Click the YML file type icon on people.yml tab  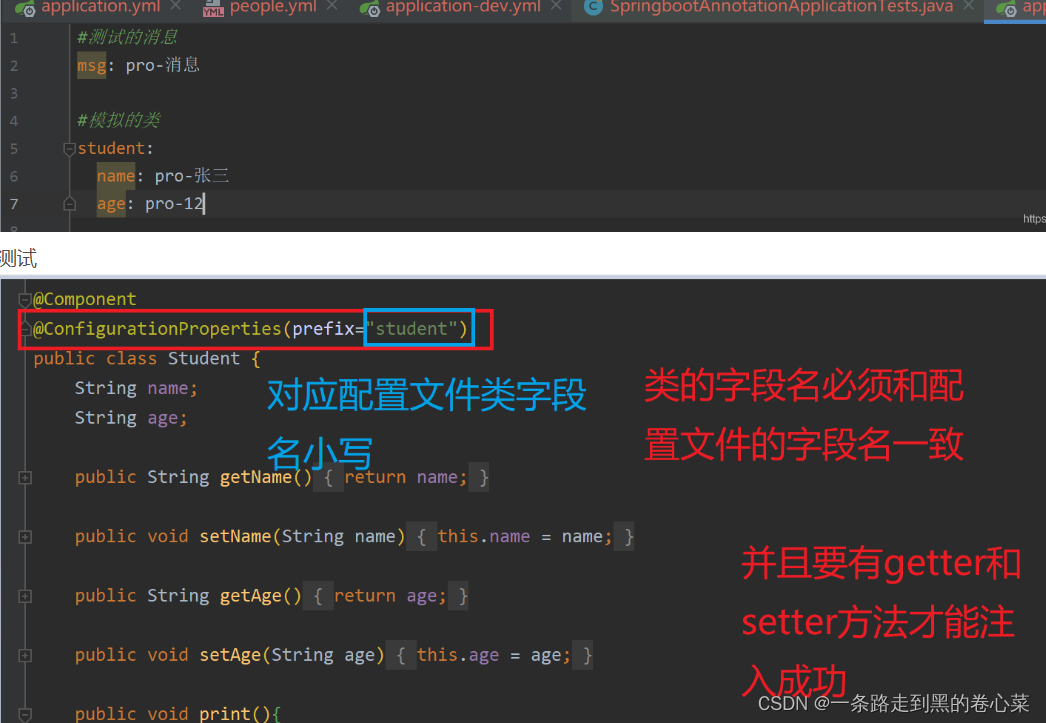coord(214,10)
